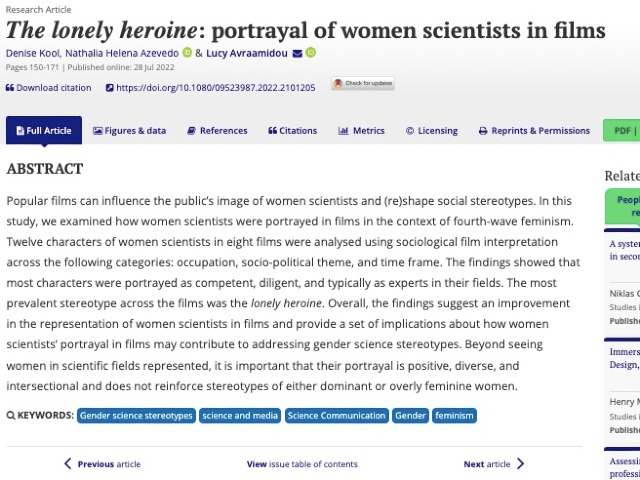Click Lucy Avraamidou's ORCID icon

coord(310,52)
